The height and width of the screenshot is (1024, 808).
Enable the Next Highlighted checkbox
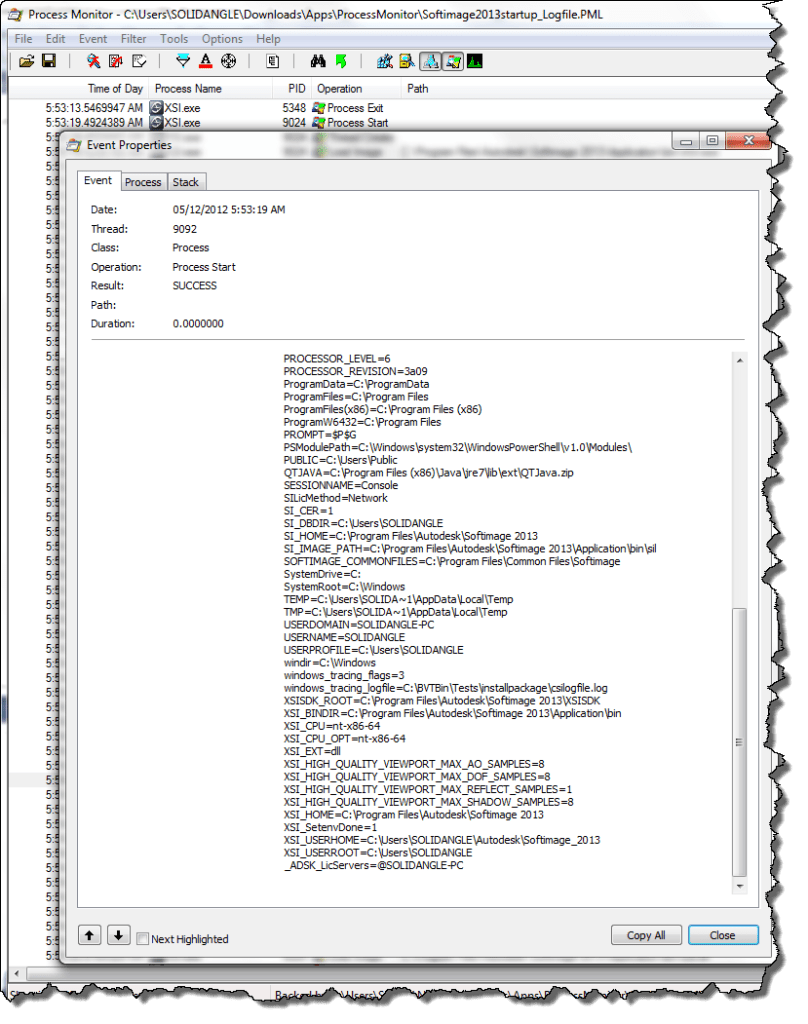pos(143,939)
